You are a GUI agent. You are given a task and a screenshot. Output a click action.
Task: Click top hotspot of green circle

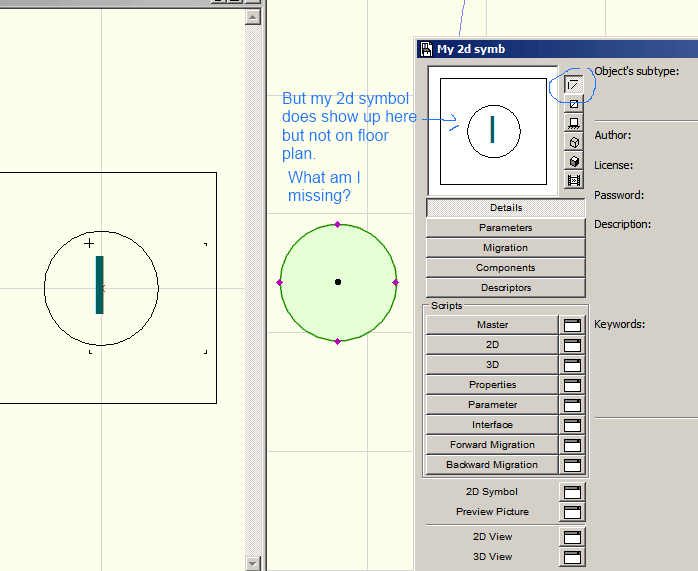pyautogui.click(x=337, y=224)
